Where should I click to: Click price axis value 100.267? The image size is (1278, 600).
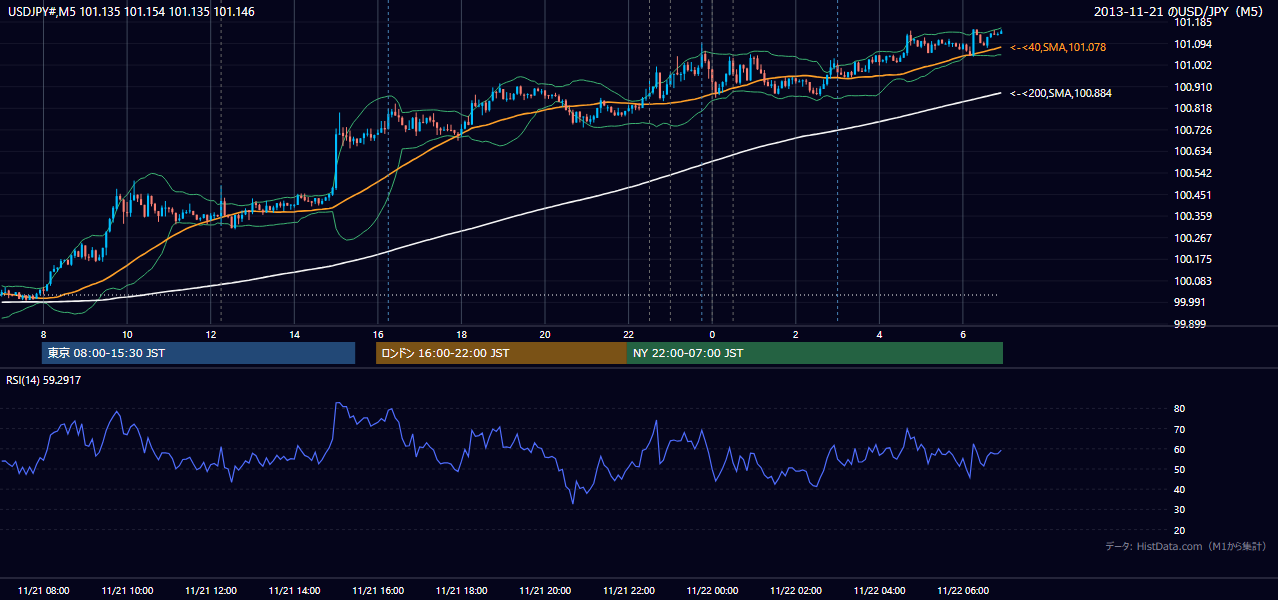1194,238
